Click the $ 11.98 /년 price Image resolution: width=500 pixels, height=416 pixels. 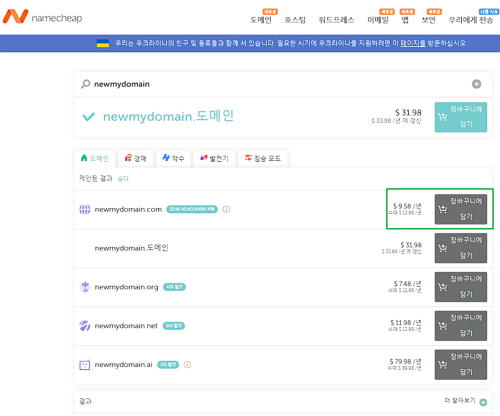(x=406, y=323)
